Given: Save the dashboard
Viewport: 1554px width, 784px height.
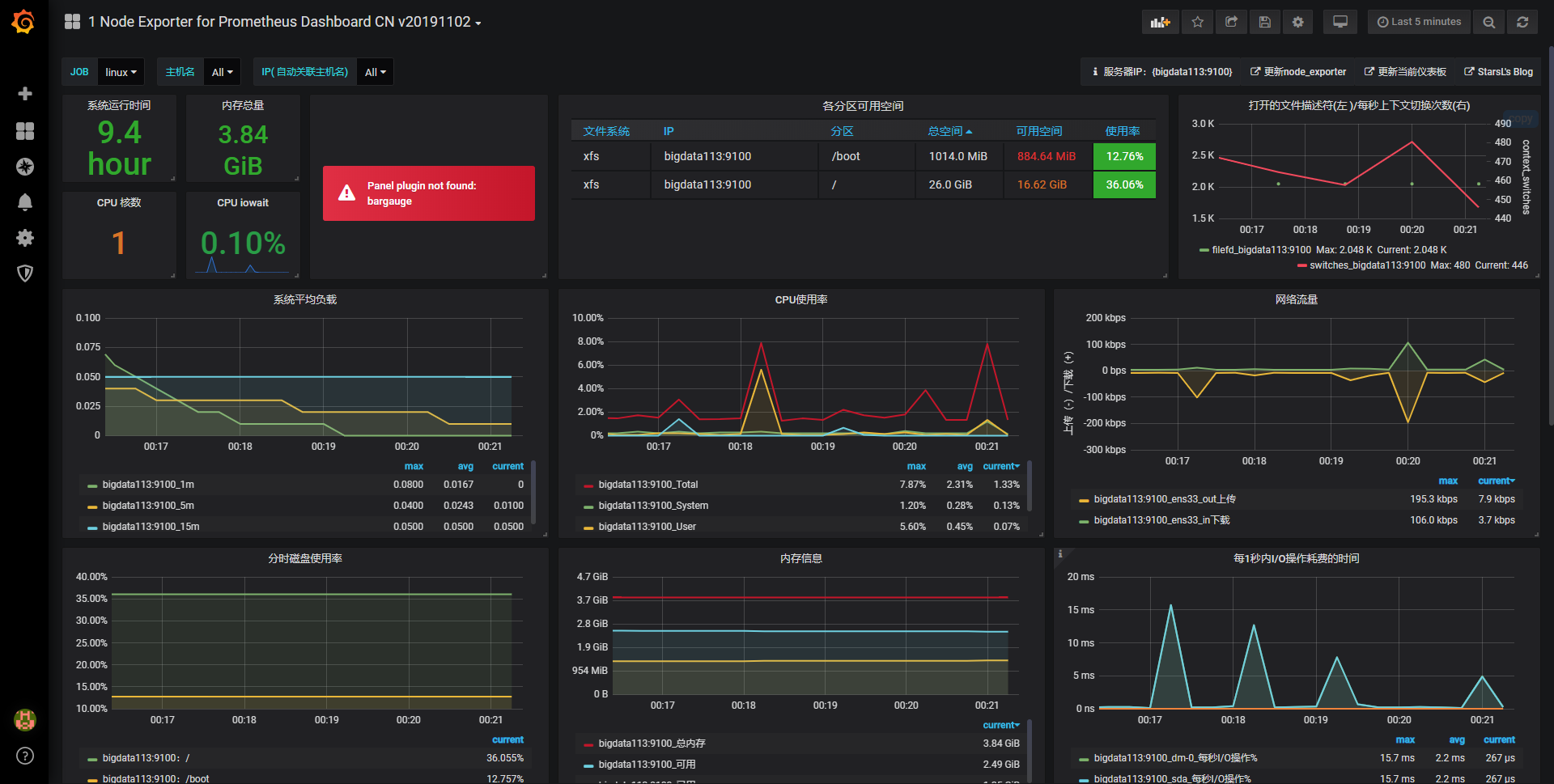Looking at the screenshot, I should coord(1265,22).
